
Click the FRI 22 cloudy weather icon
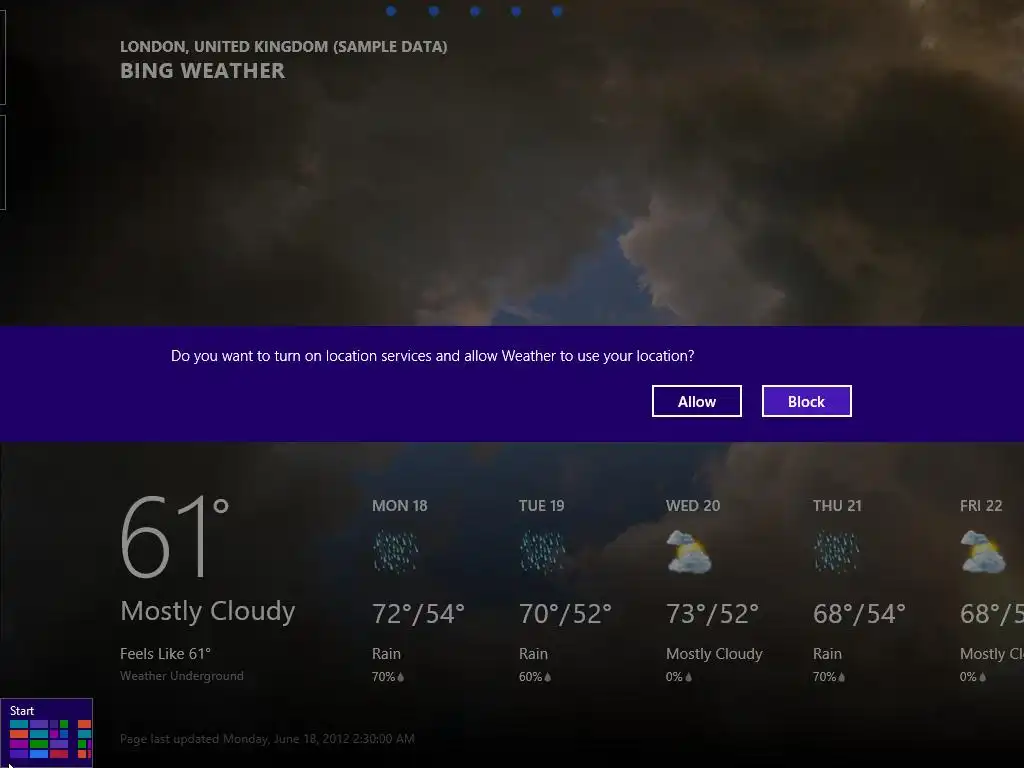[x=983, y=552]
